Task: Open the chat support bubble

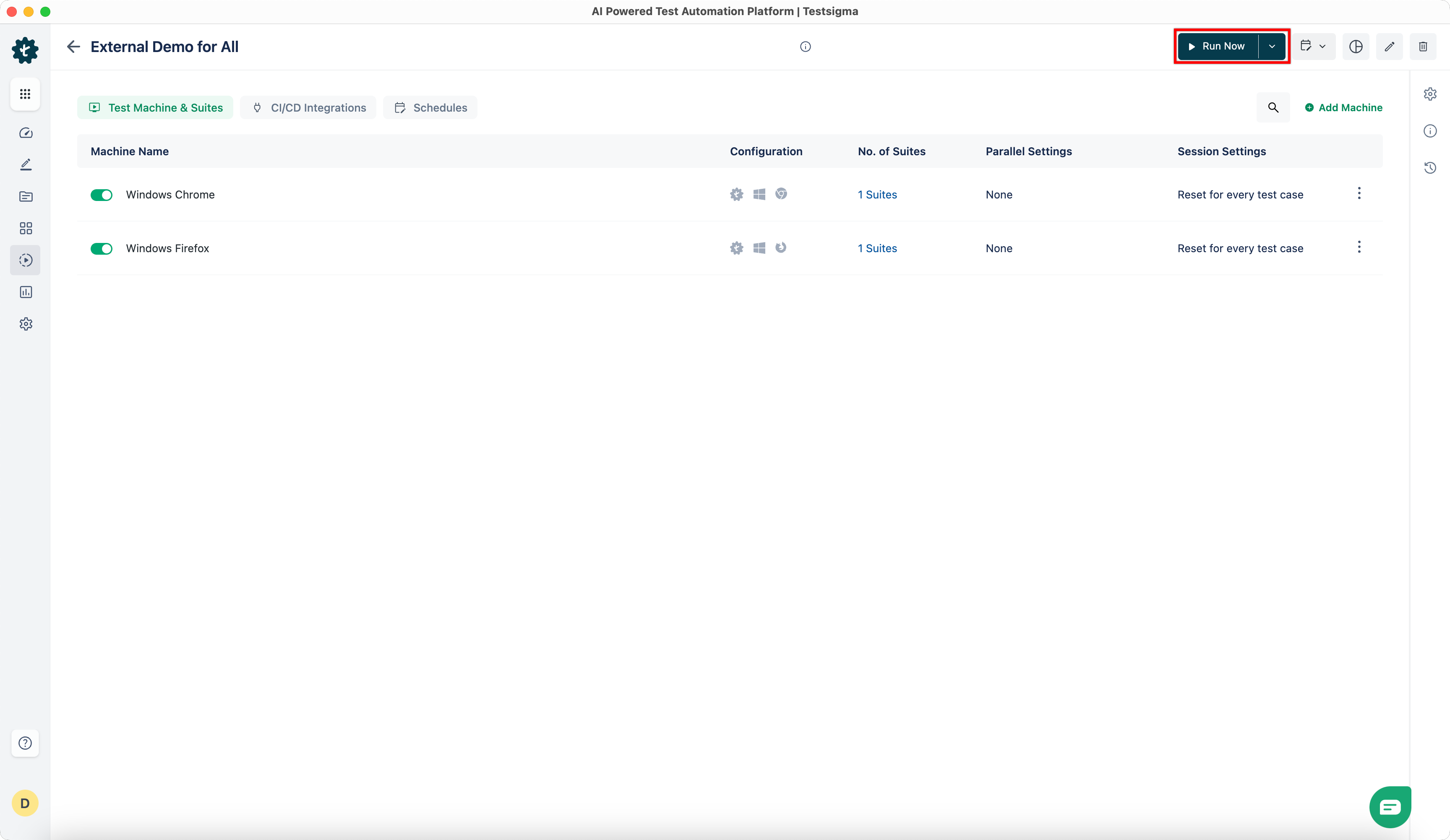Action: pyautogui.click(x=1390, y=806)
